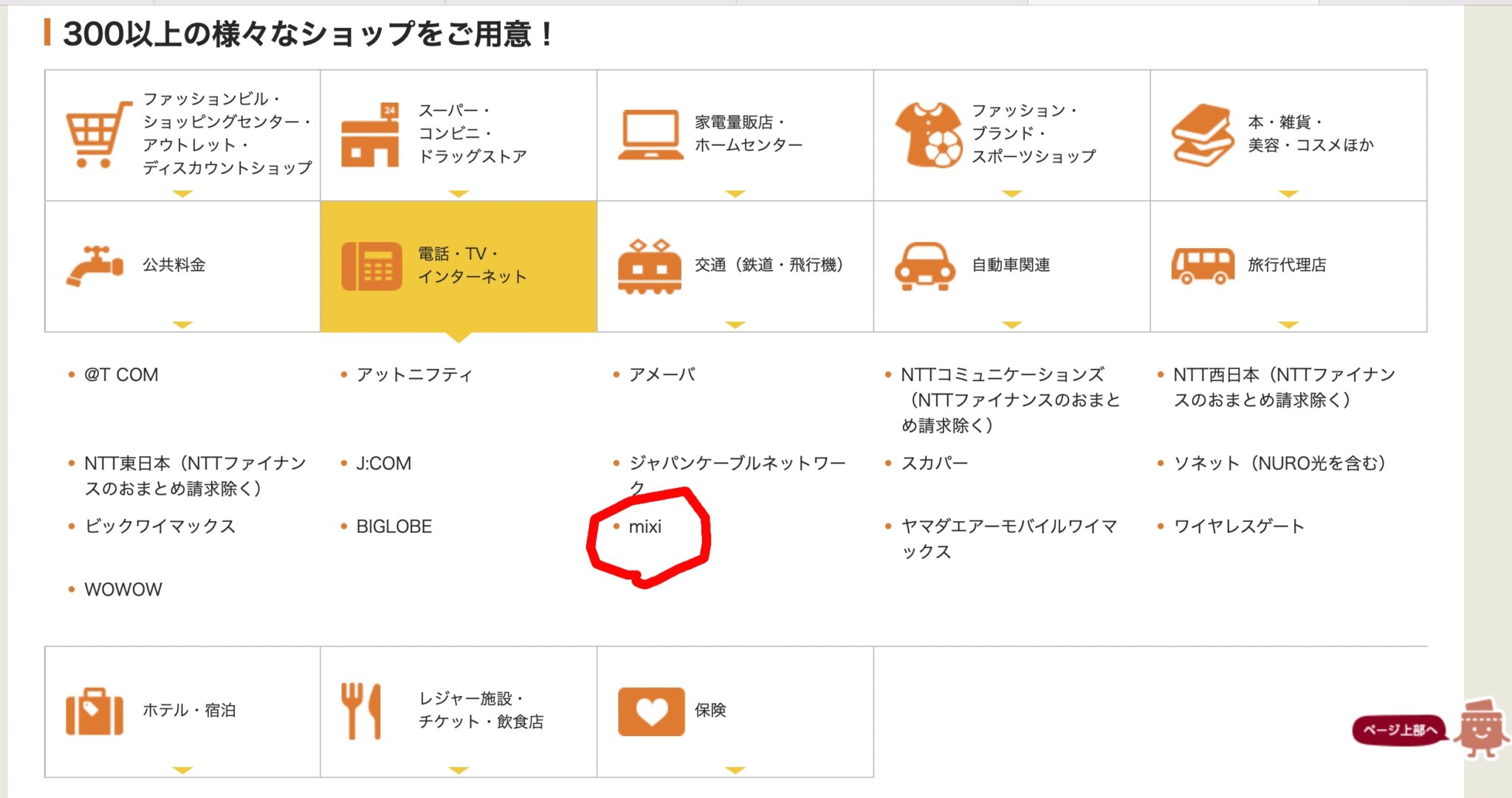Click the ジャパンケーブルネットワーク entry
This screenshot has height=798, width=1512.
click(737, 476)
